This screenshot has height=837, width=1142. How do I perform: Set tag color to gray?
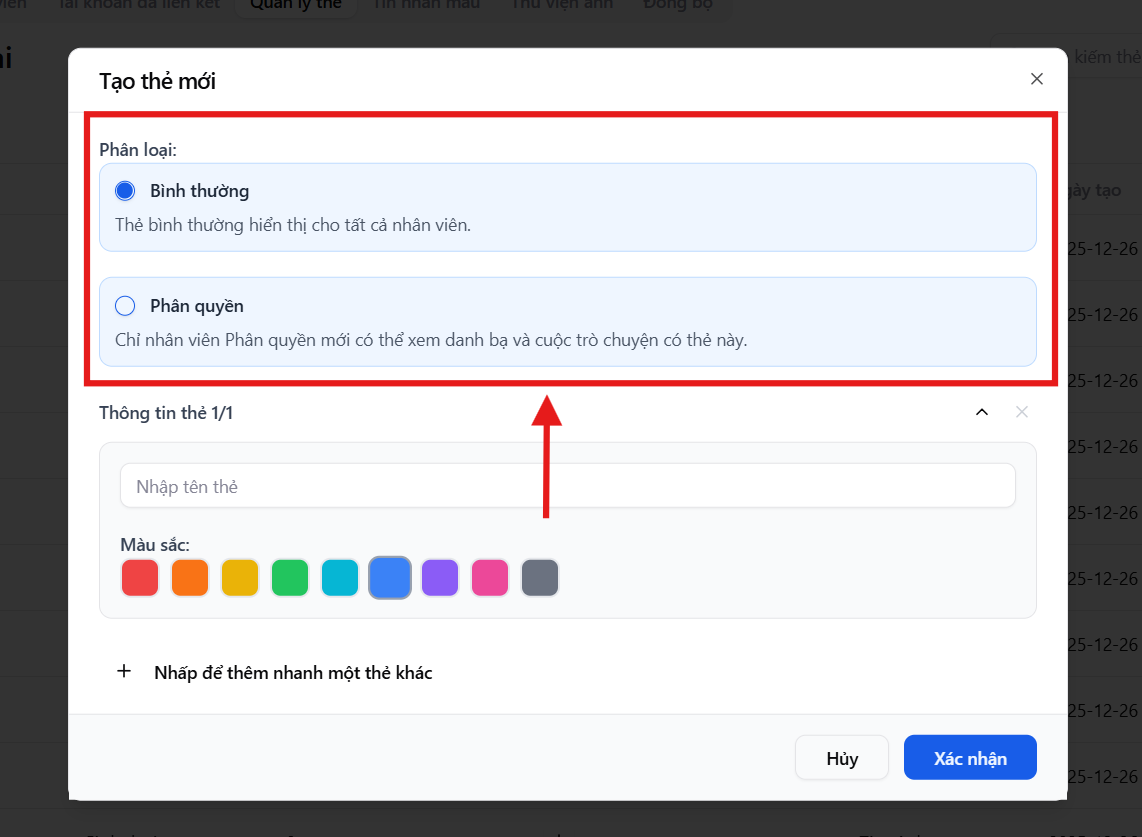540,578
